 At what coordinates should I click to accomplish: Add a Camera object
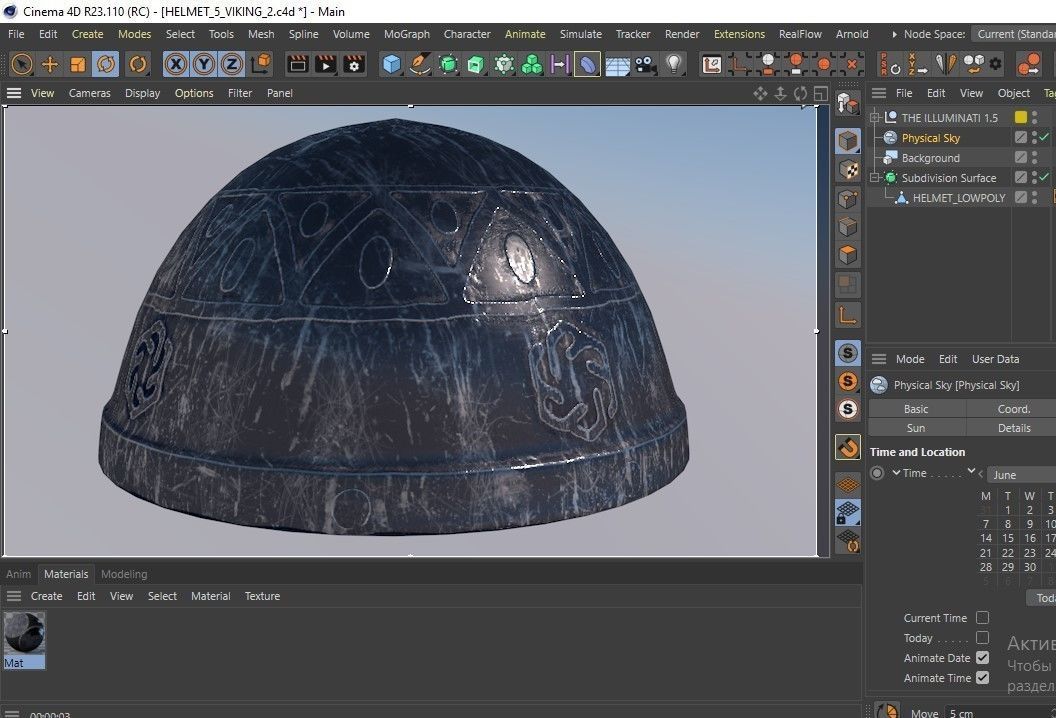pyautogui.click(x=645, y=64)
